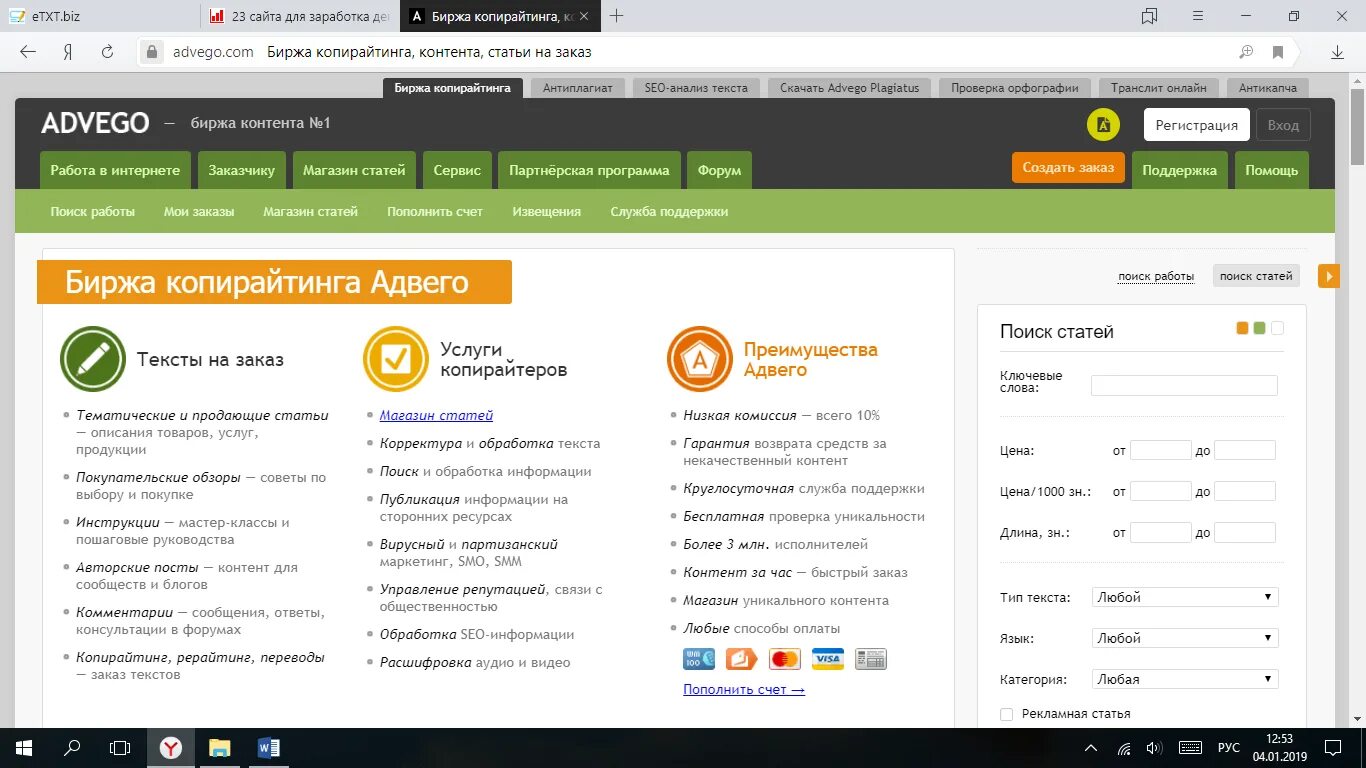This screenshot has height=768, width=1366.
Task: Click the Yandex 'Я' home button
Action: (x=68, y=52)
